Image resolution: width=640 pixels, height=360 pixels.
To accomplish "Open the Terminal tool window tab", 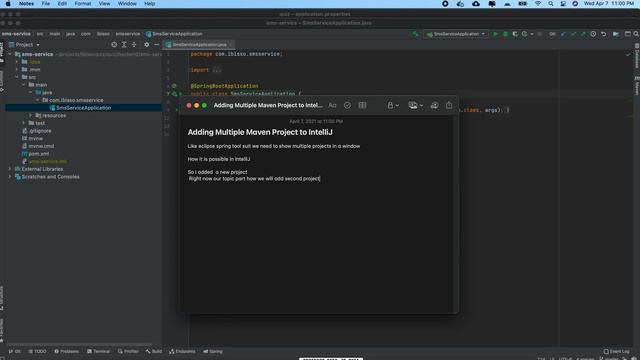I will click(98, 351).
